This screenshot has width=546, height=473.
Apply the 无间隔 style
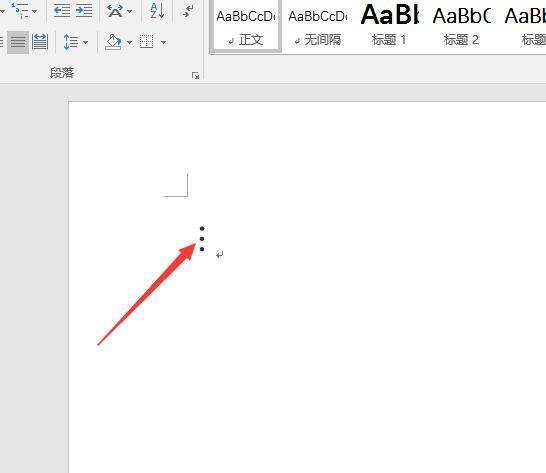(x=318, y=26)
